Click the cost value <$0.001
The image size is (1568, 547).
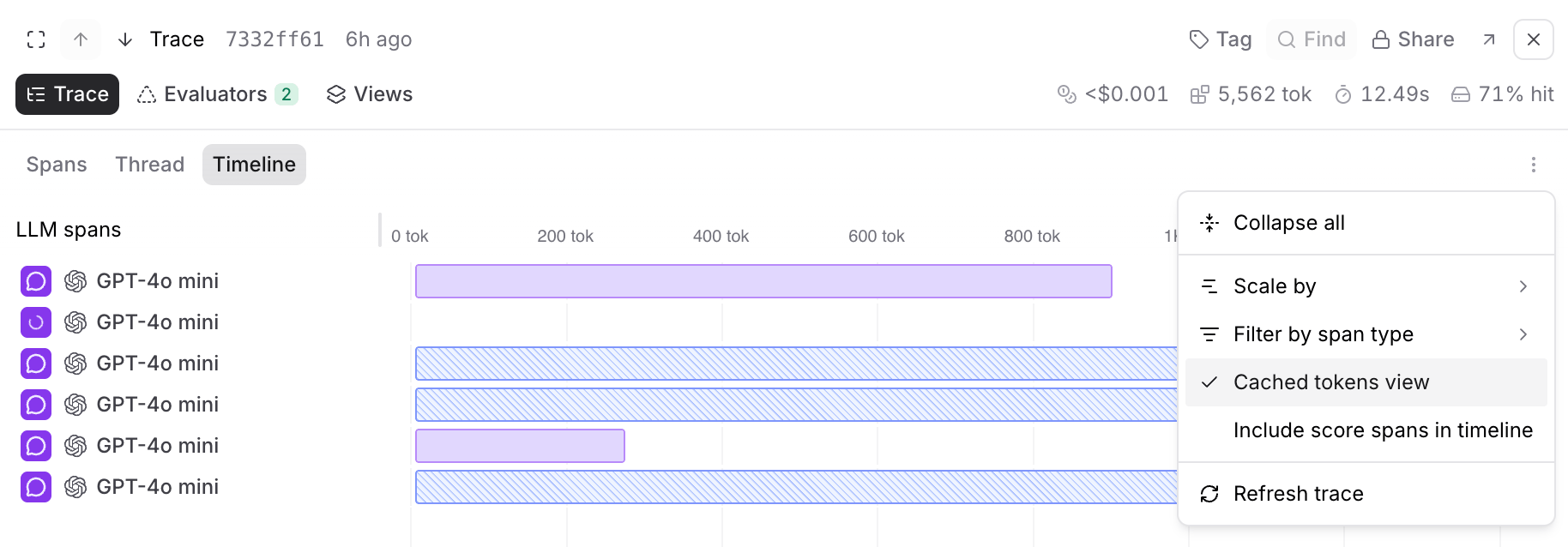1113,94
